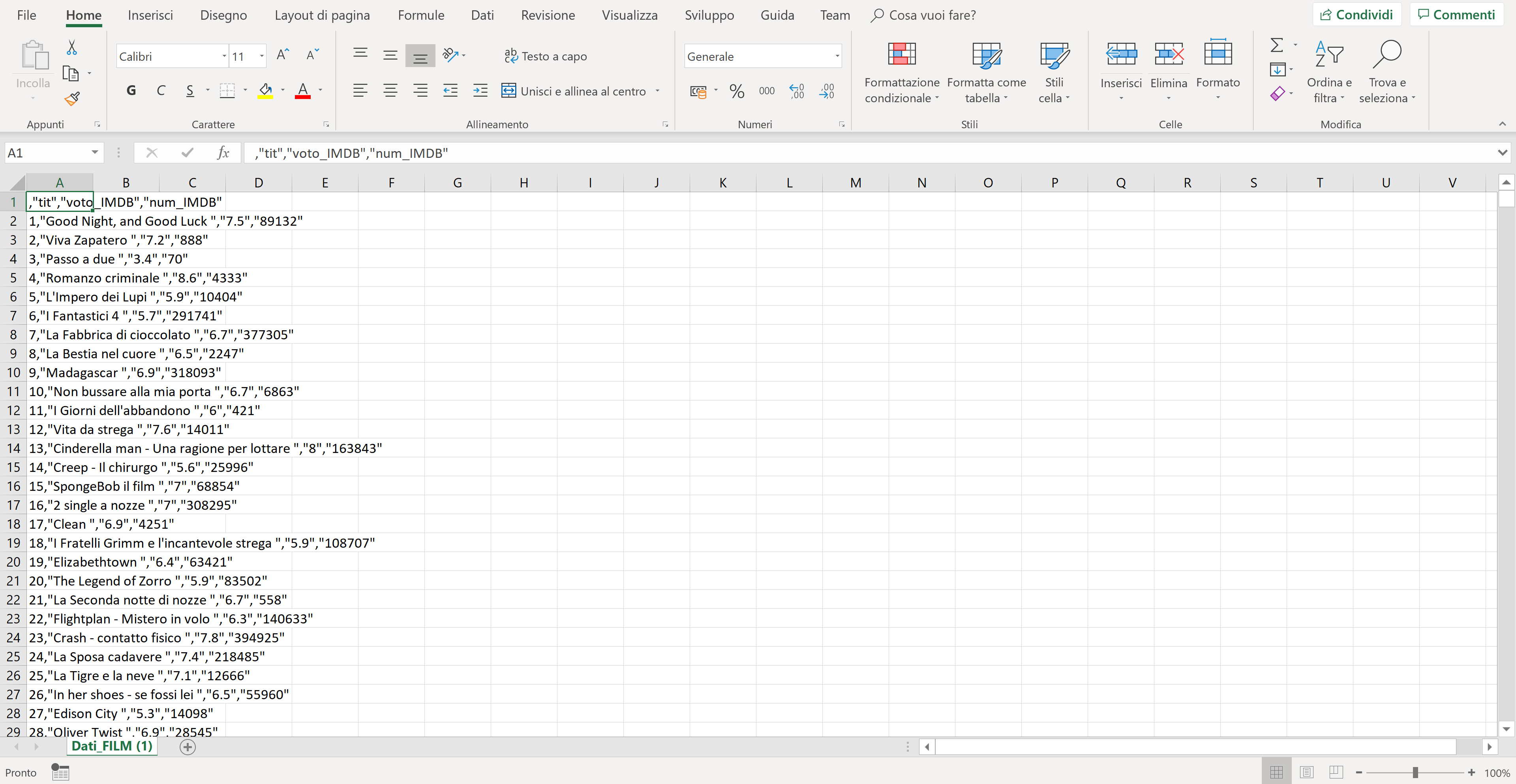Click the Fill down icon

point(1278,69)
